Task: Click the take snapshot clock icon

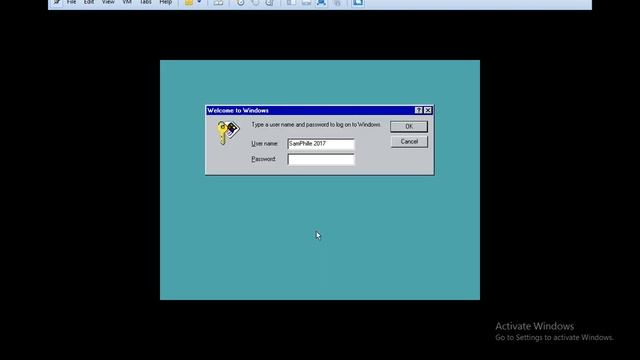Action: [240, 3]
